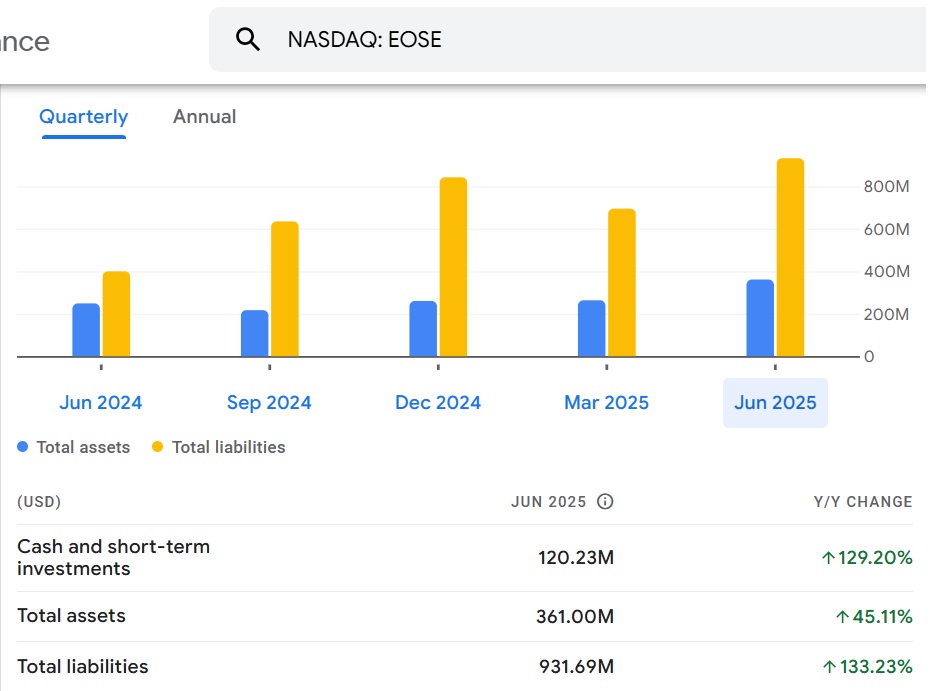Click the (USD) currency header
The image size is (930, 691).
(x=39, y=502)
